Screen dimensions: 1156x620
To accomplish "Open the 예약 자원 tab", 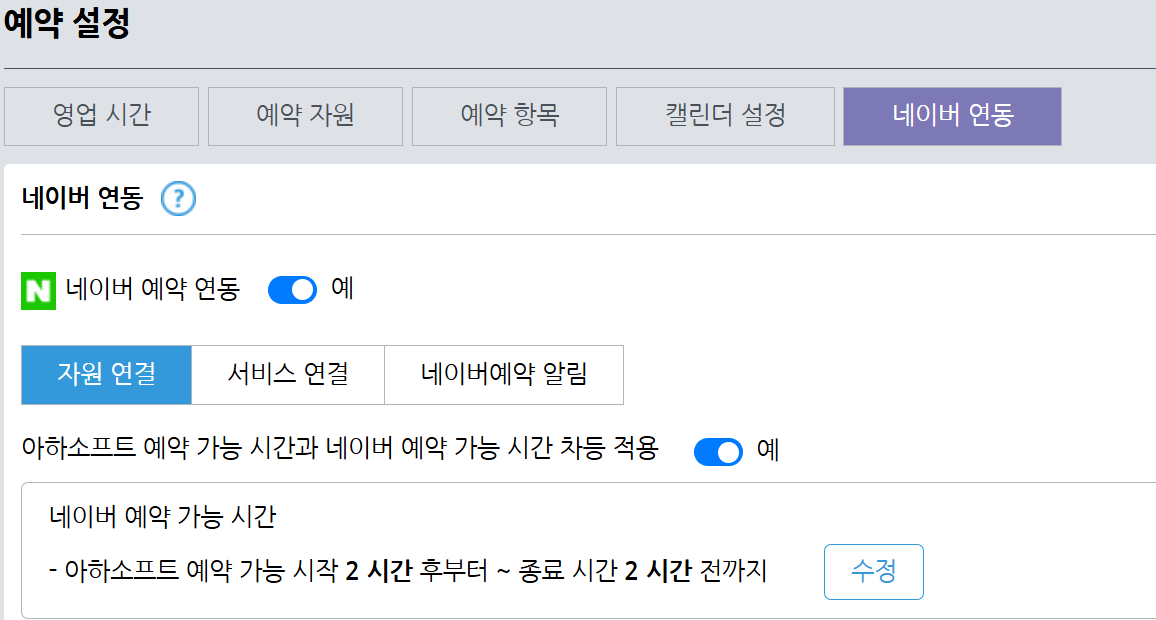I will click(x=305, y=116).
